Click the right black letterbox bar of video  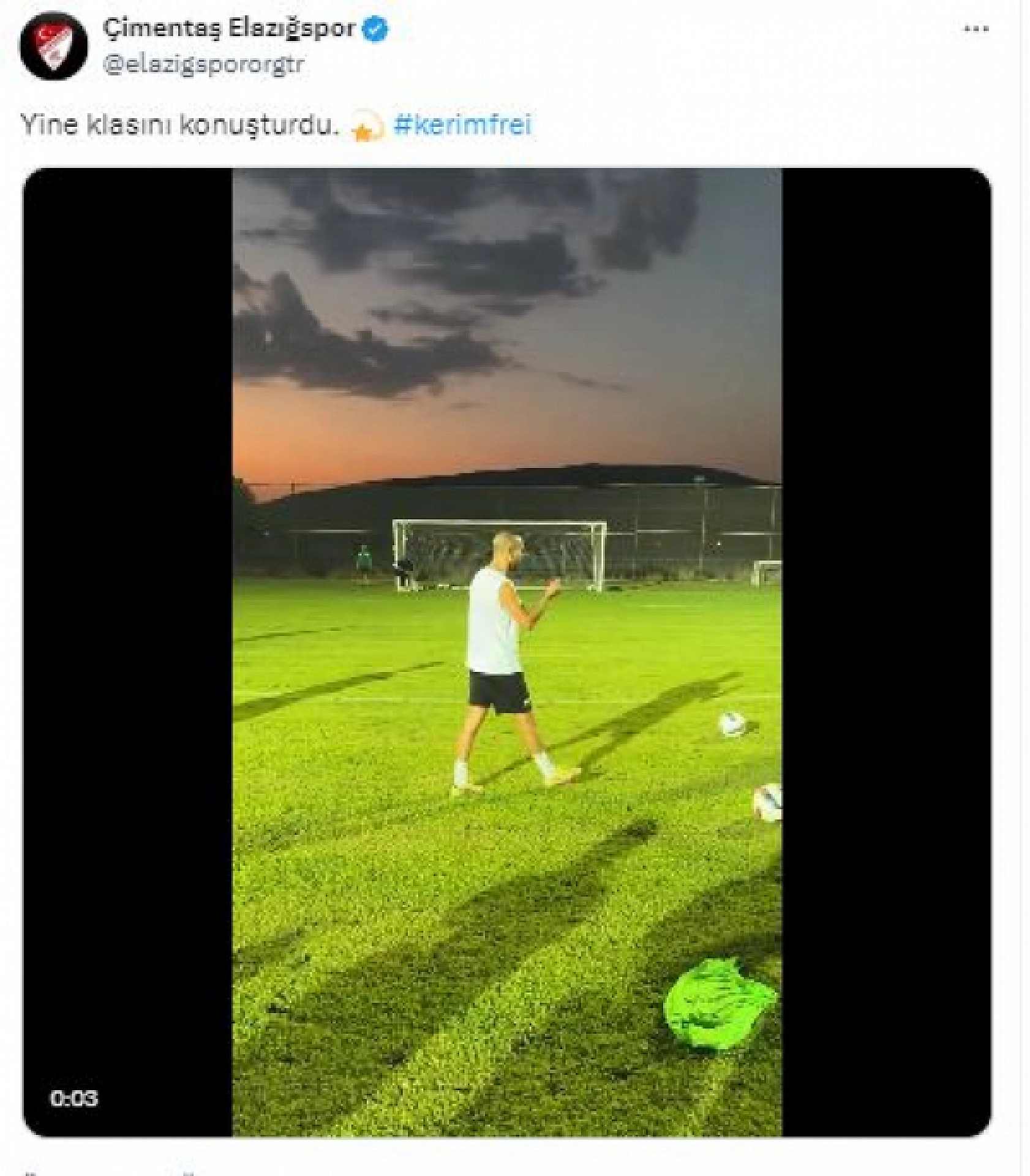pyautogui.click(x=885, y=612)
